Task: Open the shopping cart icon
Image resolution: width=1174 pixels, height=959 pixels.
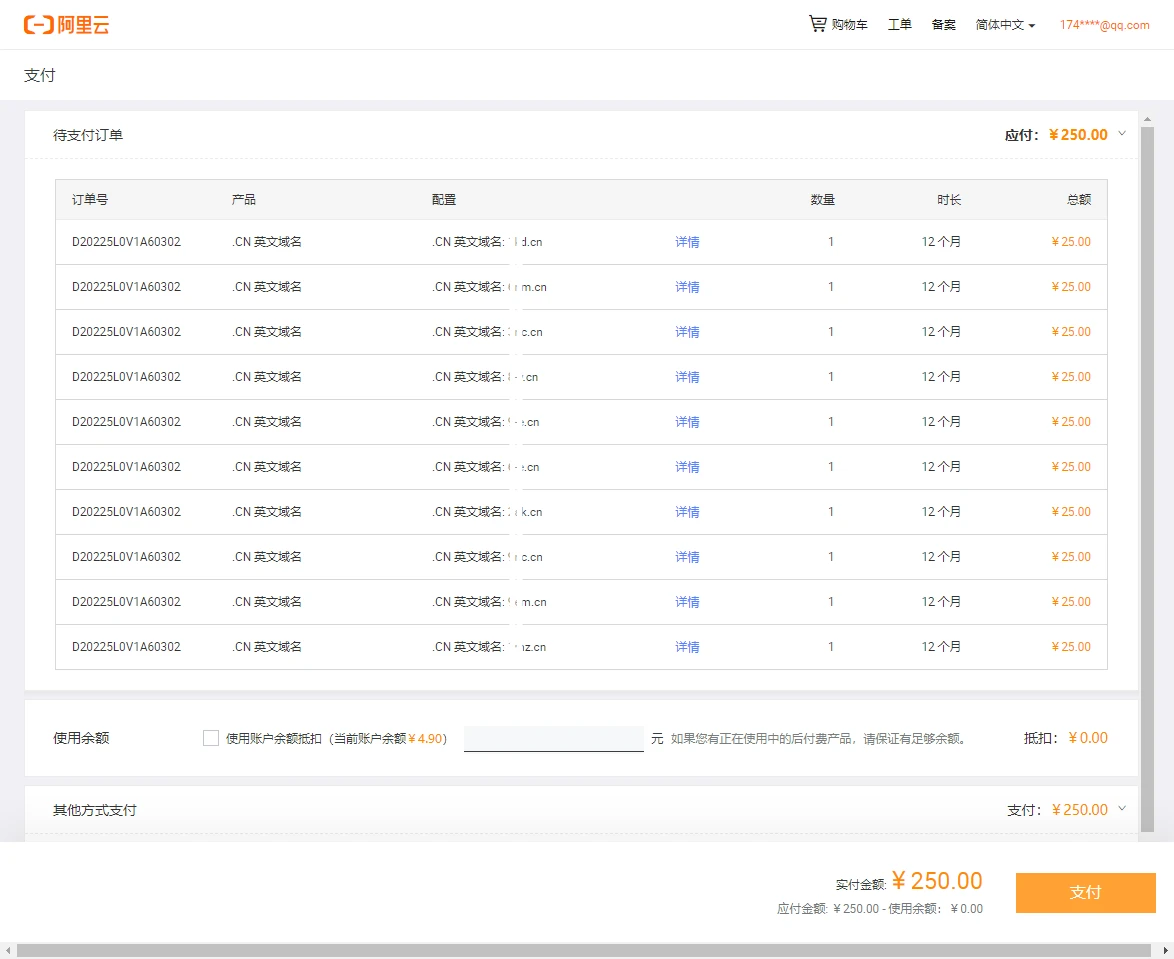Action: 818,24
